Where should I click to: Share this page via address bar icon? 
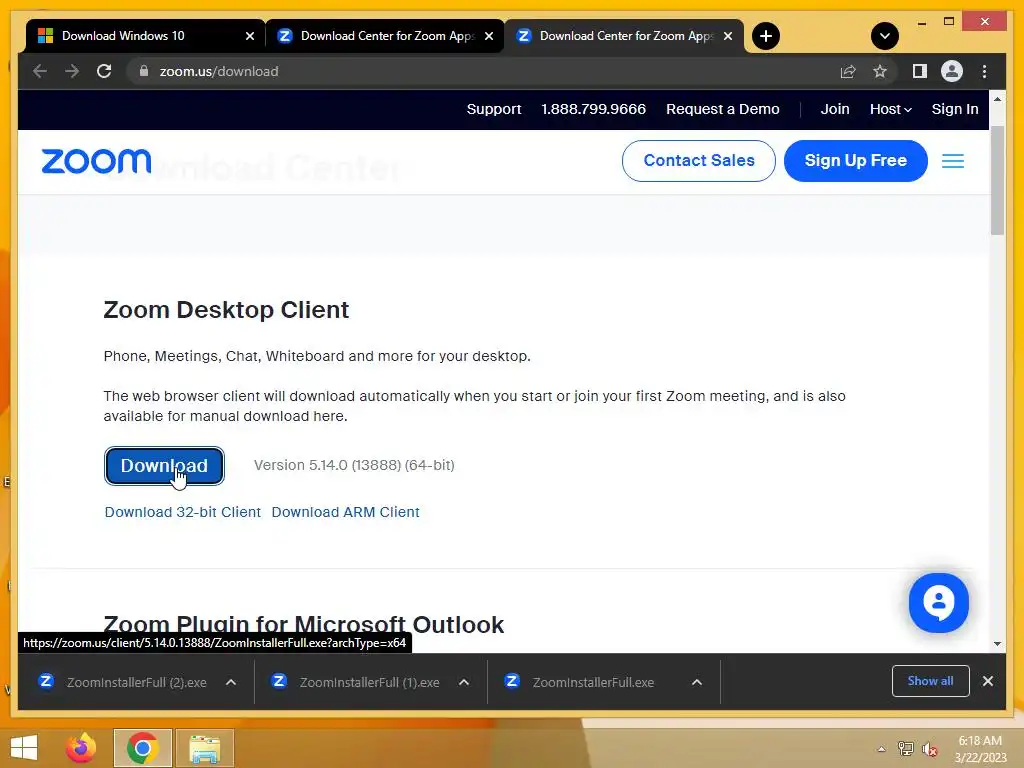pos(848,71)
